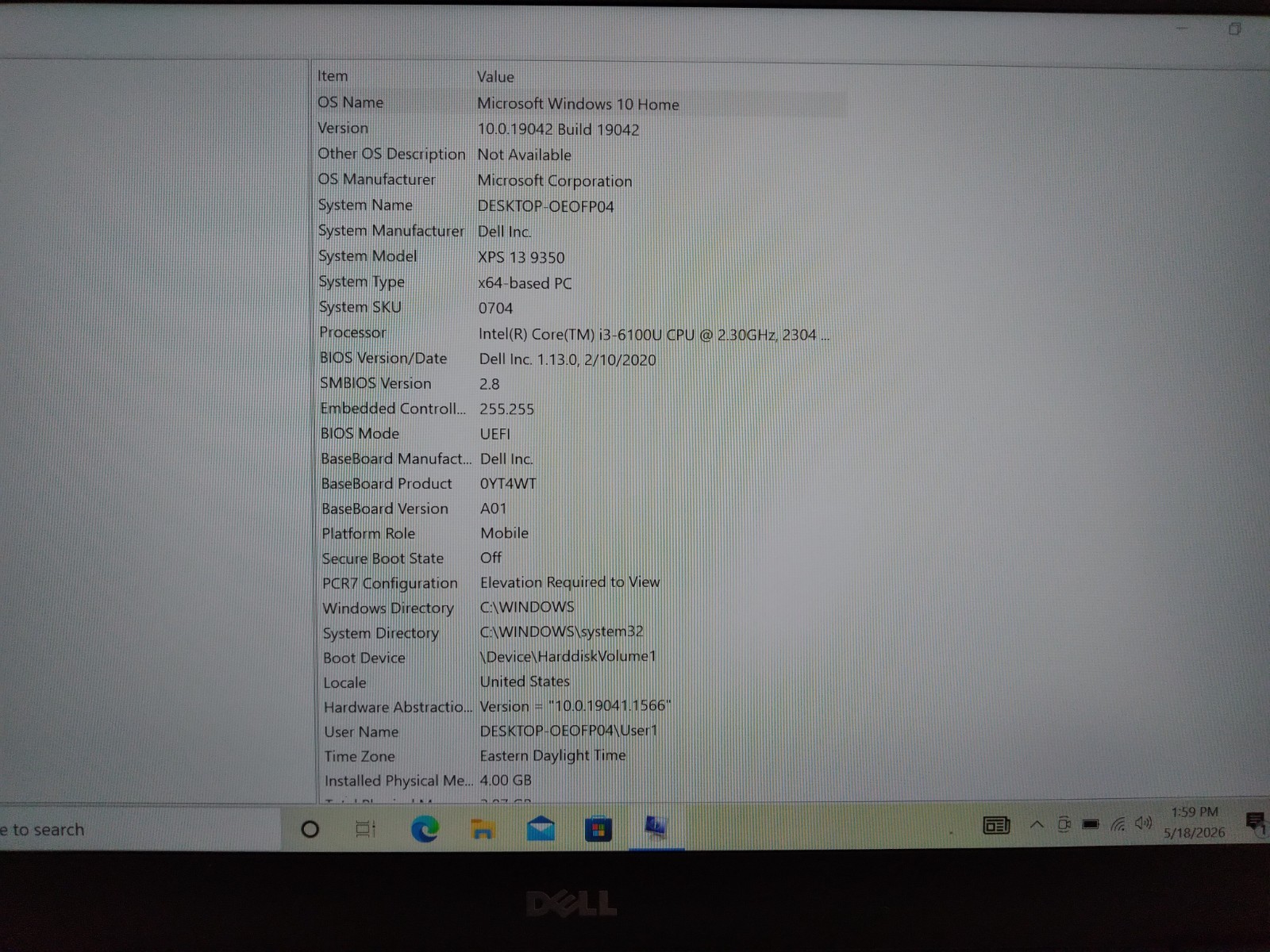Screen dimensions: 1270x952
Task: Click the Item column header
Action: 333,76
